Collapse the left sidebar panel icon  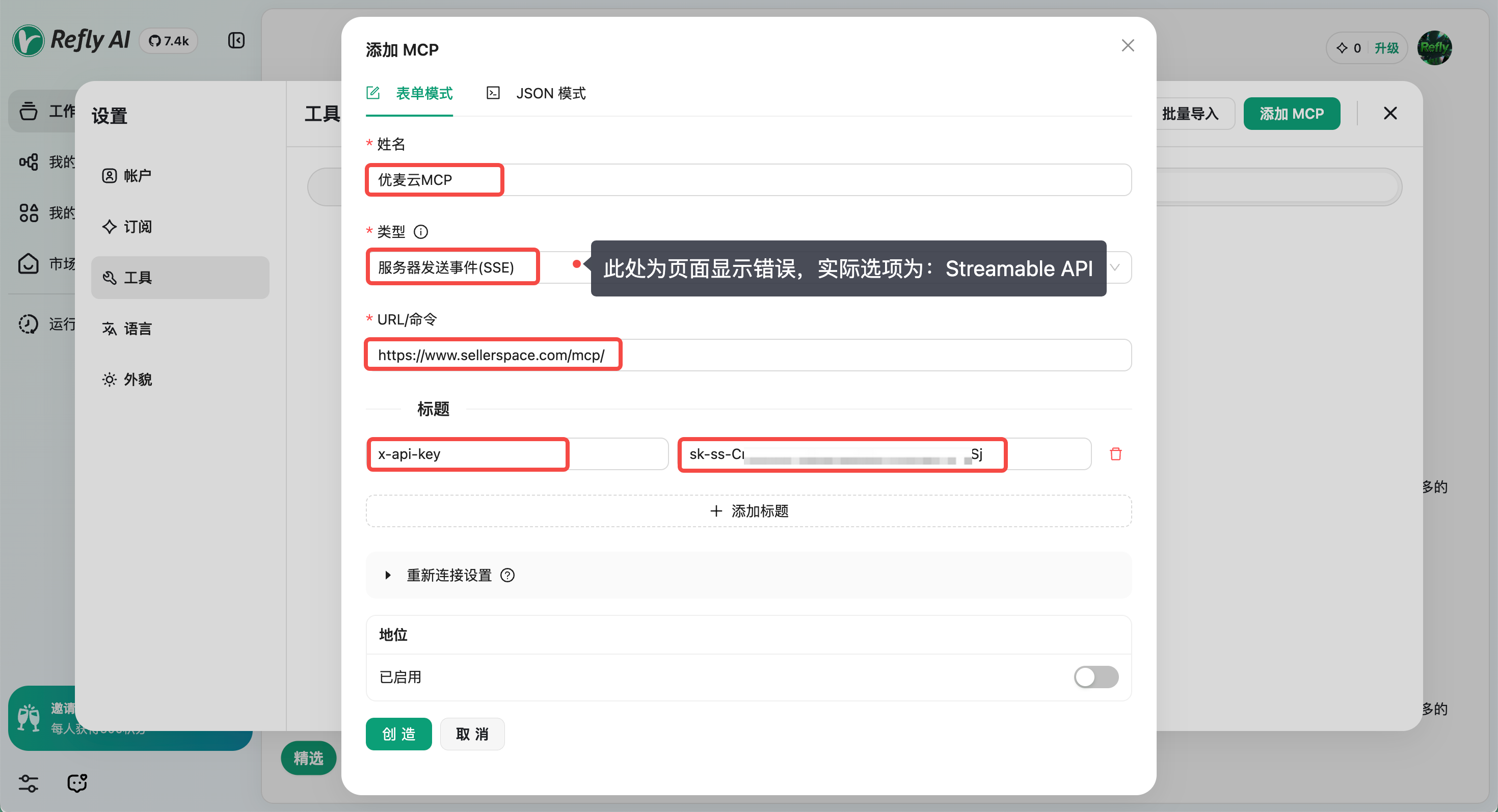(x=236, y=40)
